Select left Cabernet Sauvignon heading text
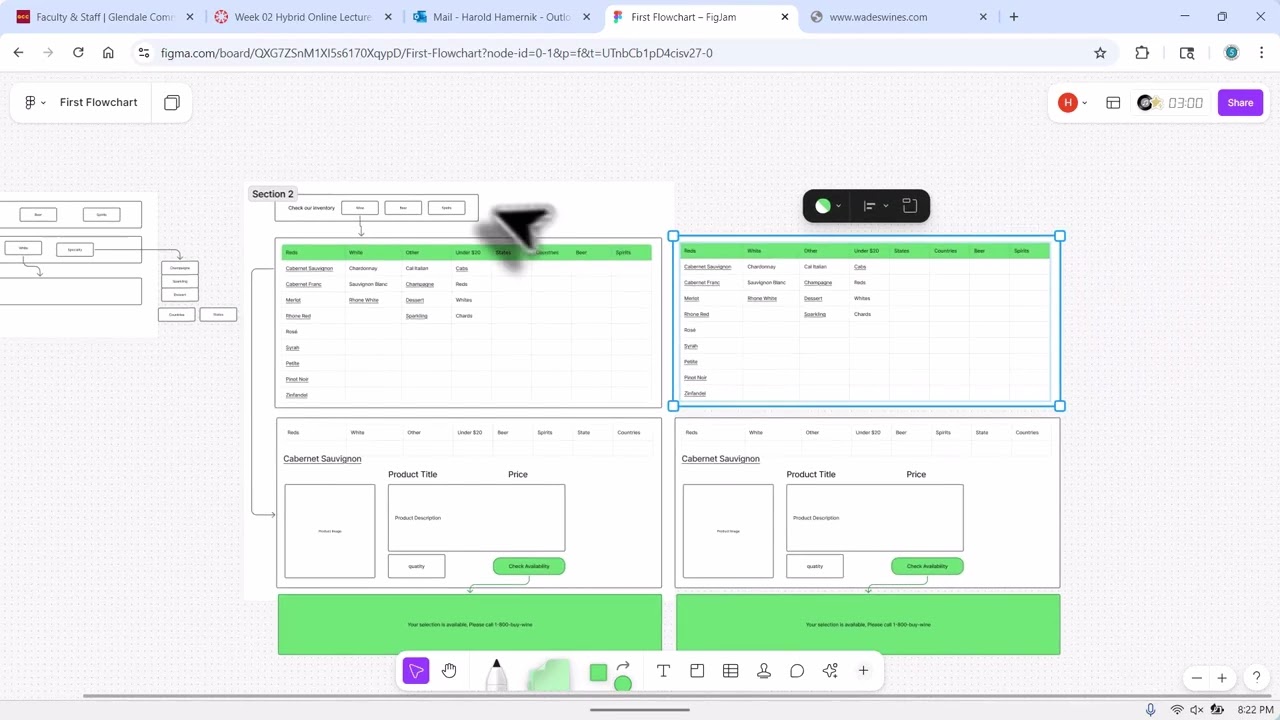 322,459
